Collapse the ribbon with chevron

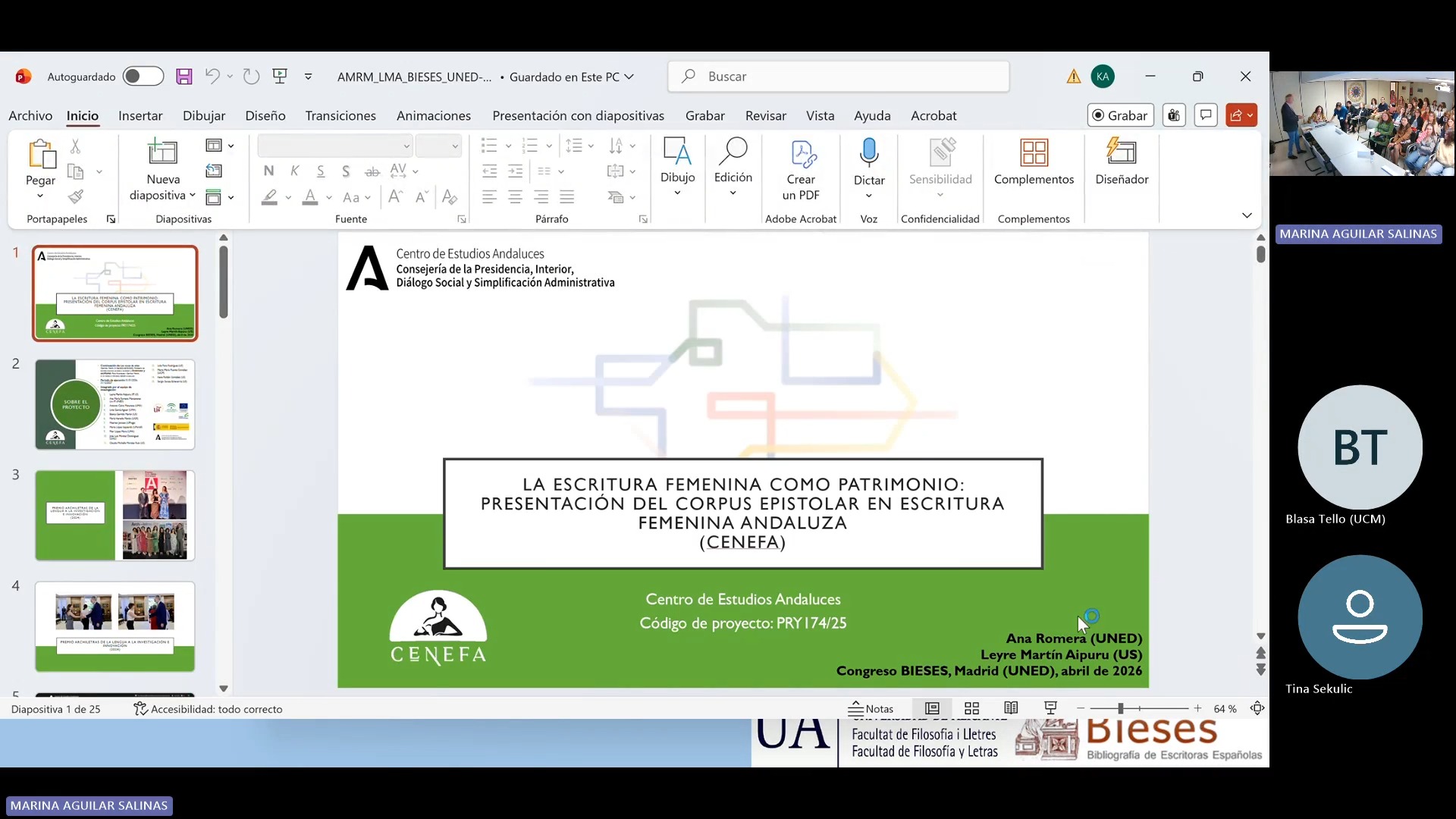[x=1247, y=215]
